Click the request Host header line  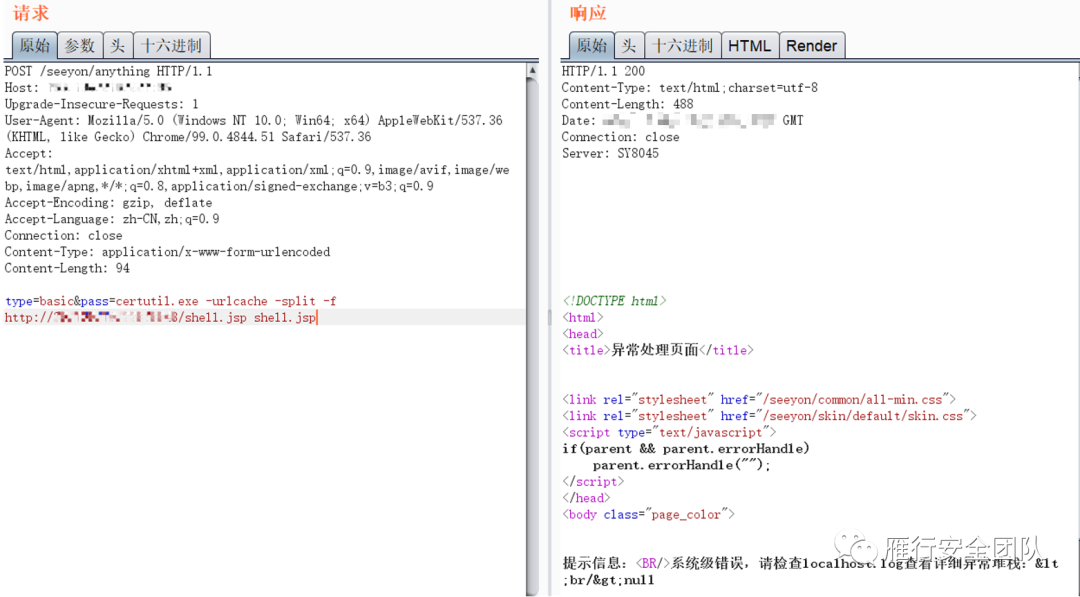pos(88,88)
